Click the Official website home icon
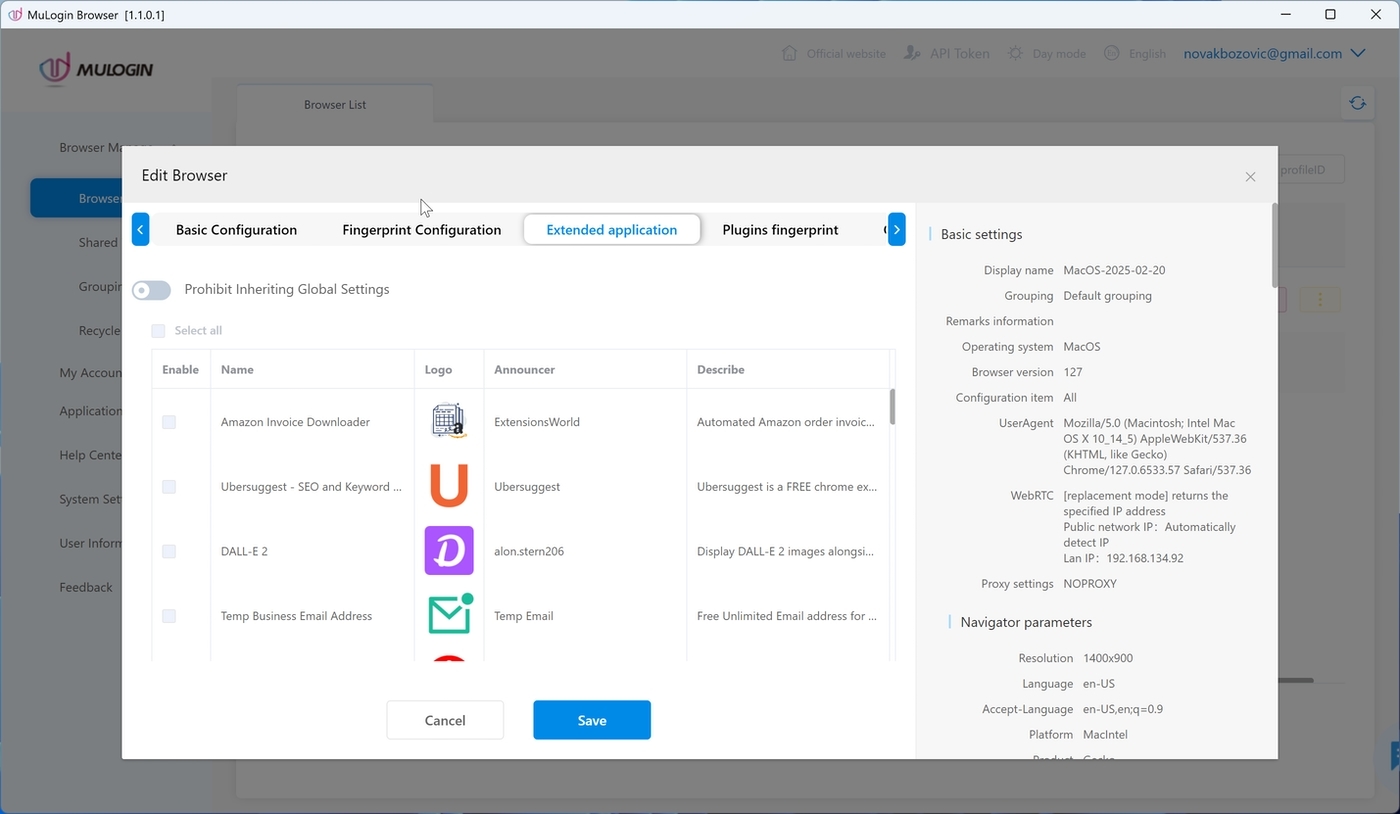1400x814 pixels. [x=790, y=53]
